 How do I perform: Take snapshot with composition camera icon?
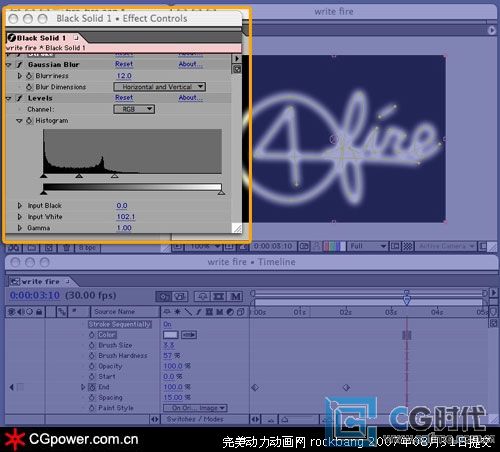pyautogui.click(x=303, y=246)
